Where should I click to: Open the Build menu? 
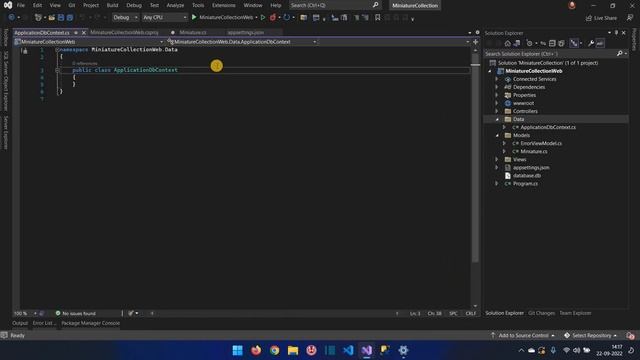pos(112,5)
